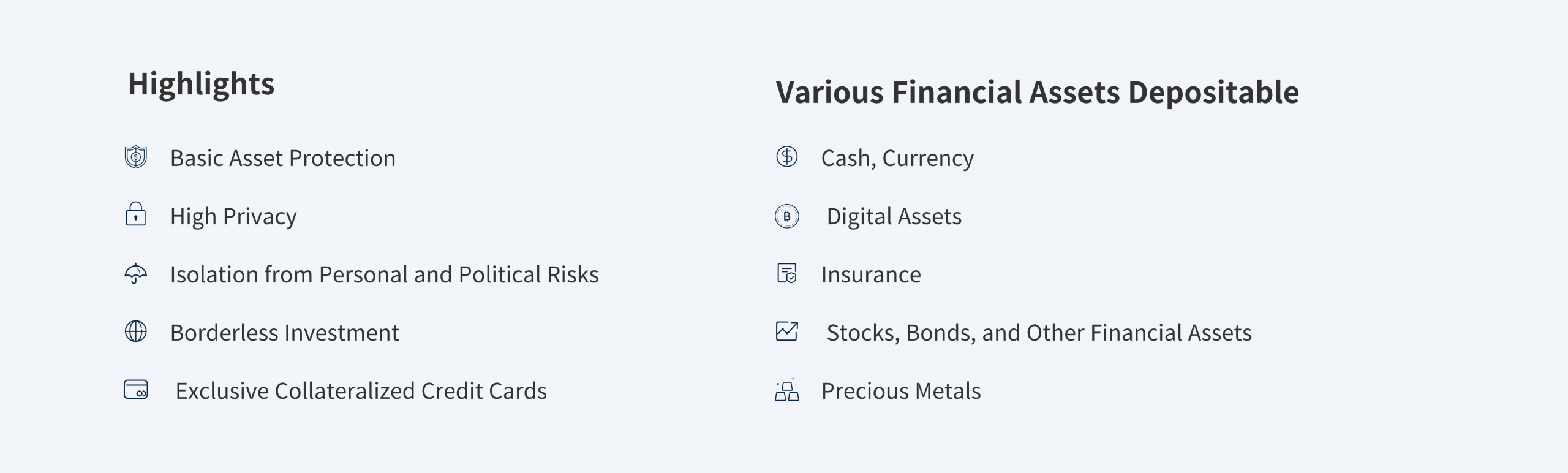Click the padlock icon for High Privacy
This screenshot has height=473, width=1568.
[135, 214]
